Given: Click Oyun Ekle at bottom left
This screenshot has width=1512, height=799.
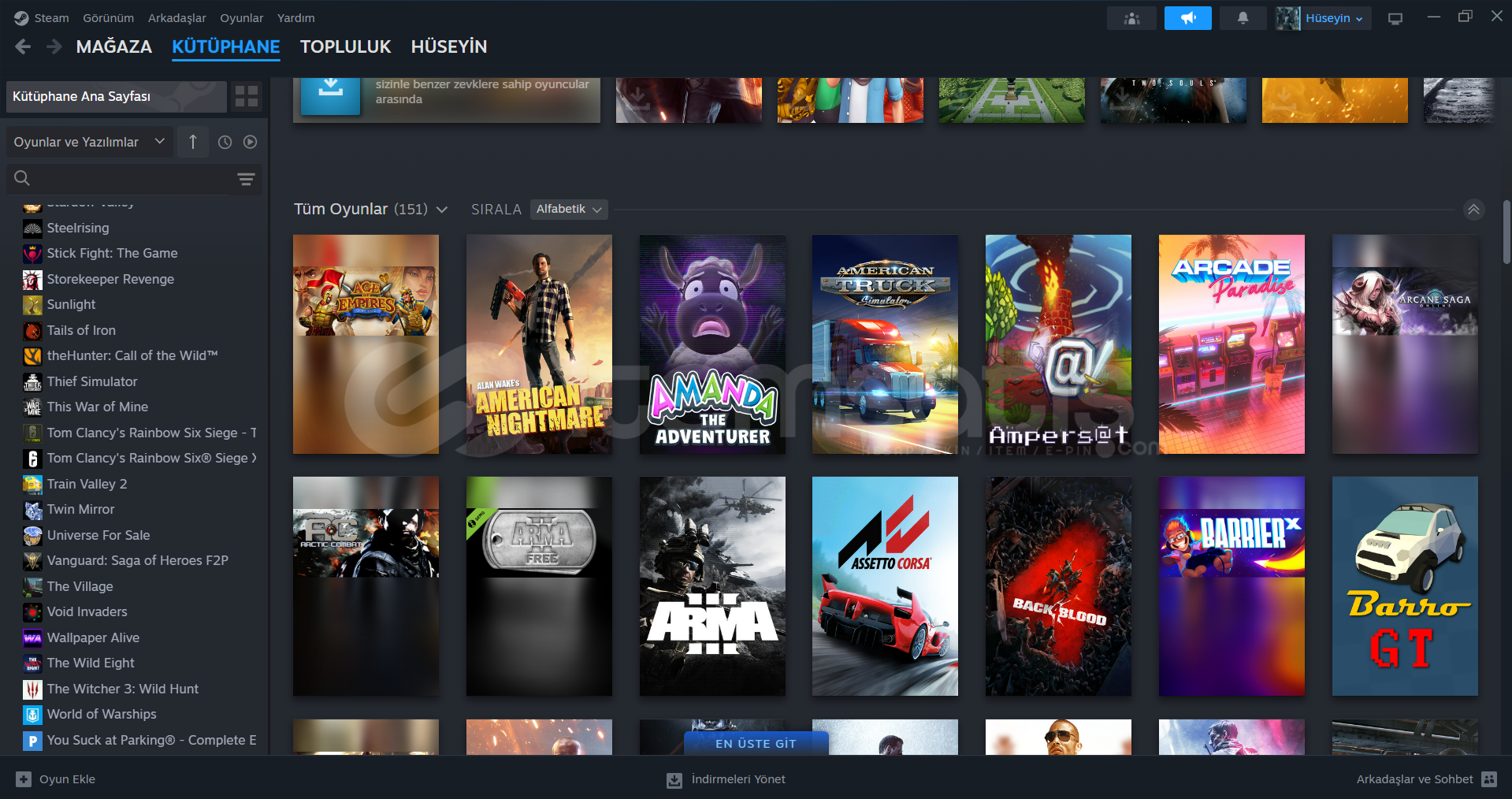Looking at the screenshot, I should [56, 779].
